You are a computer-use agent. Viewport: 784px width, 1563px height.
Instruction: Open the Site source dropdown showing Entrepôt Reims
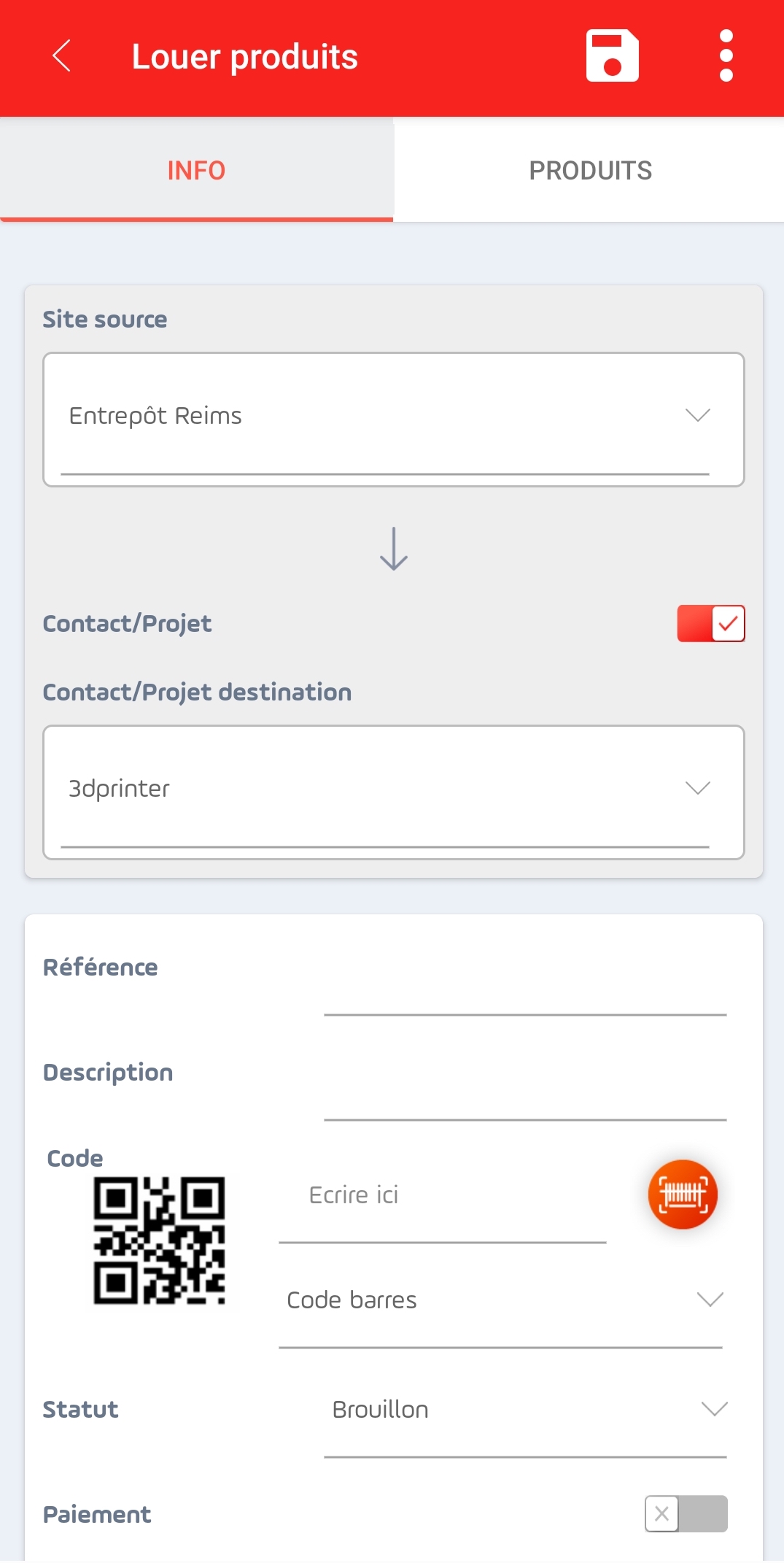click(394, 420)
